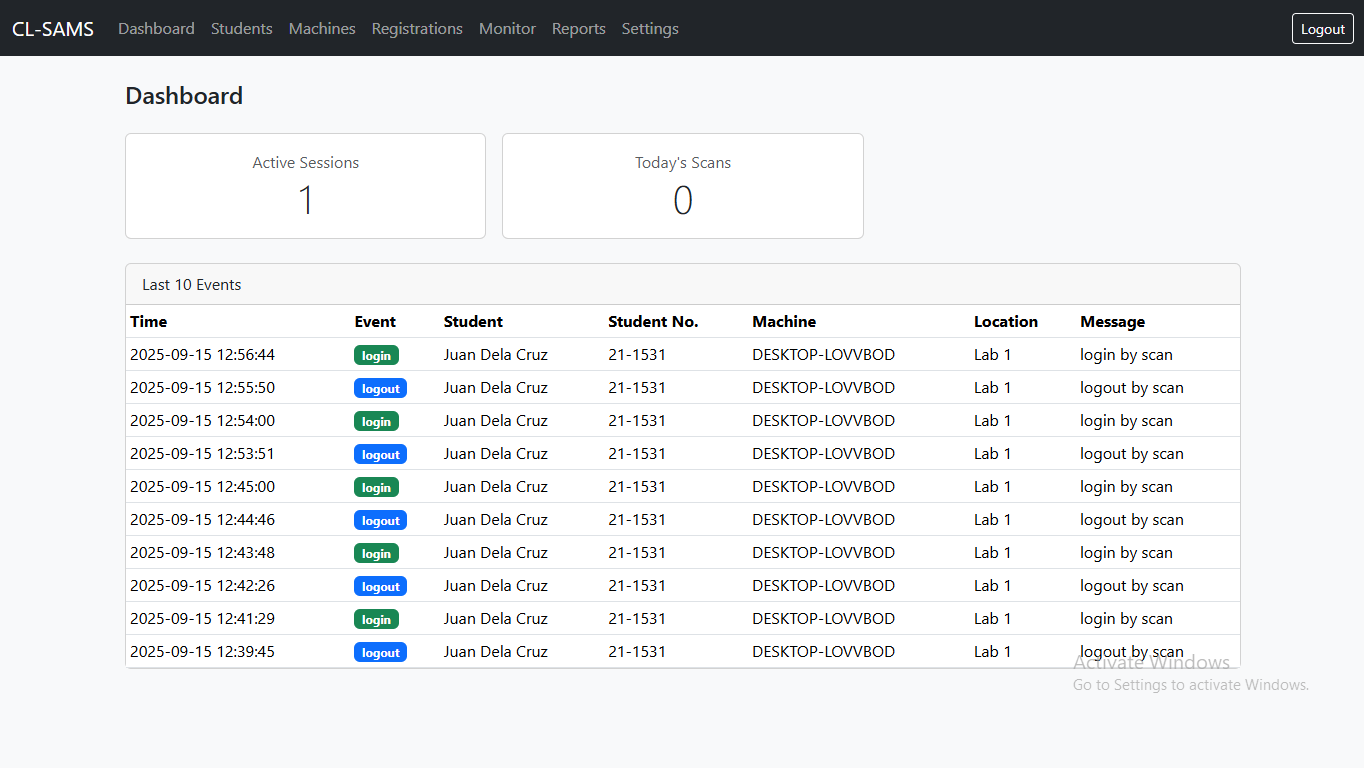This screenshot has height=768, width=1364.
Task: Select the login badge for the 12:54:00 row
Action: point(376,421)
